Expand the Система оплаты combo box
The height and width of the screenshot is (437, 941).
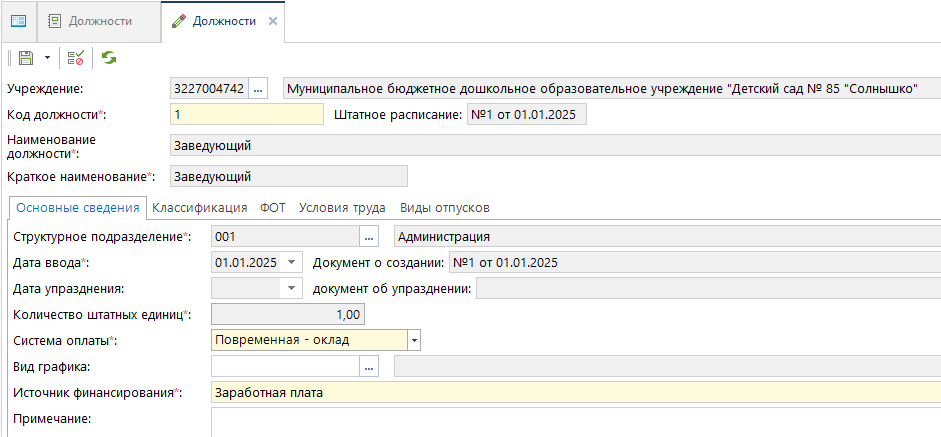pyautogui.click(x=414, y=341)
